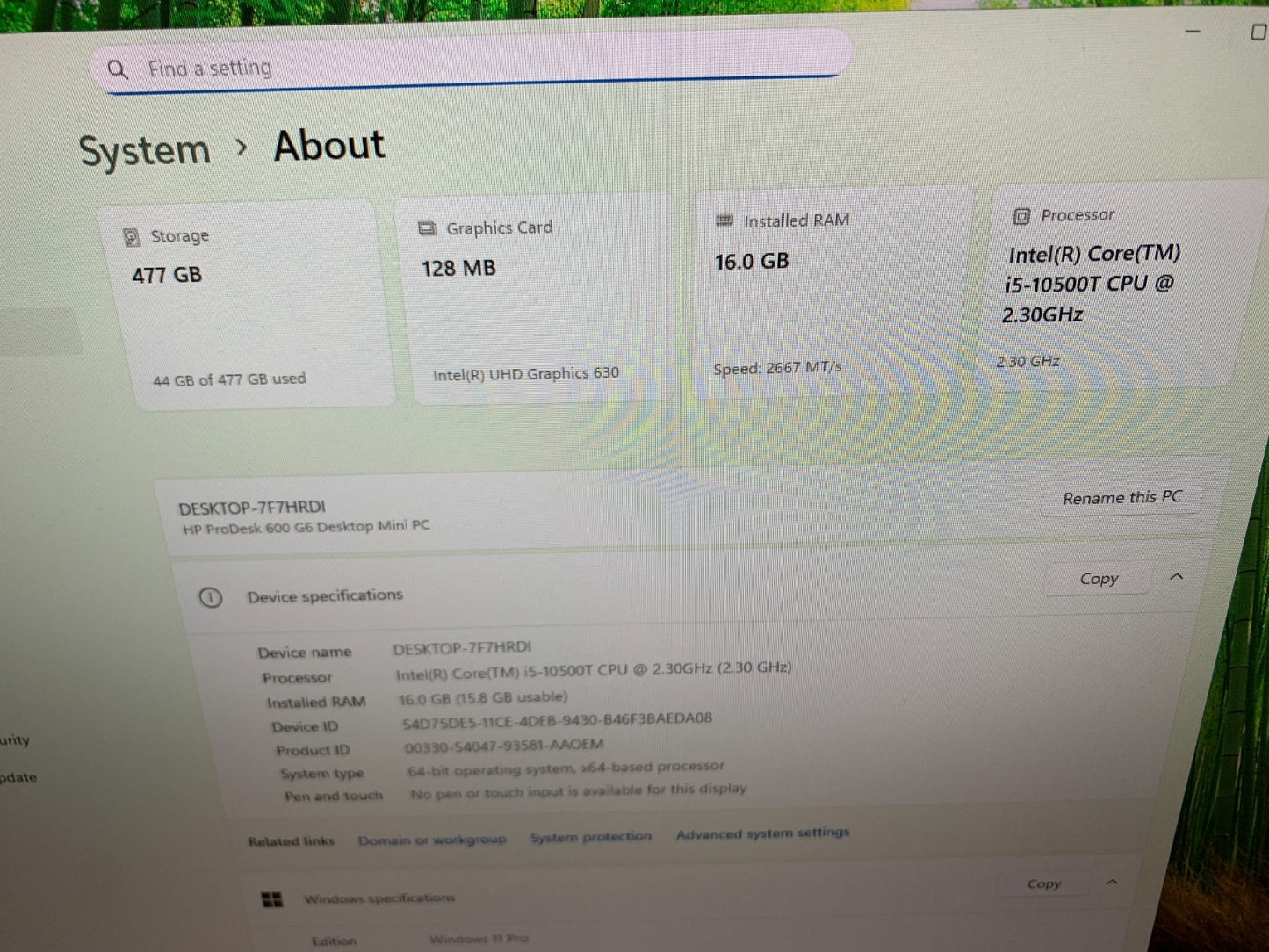
Task: Click the Windows logo icon
Action: [x=272, y=900]
